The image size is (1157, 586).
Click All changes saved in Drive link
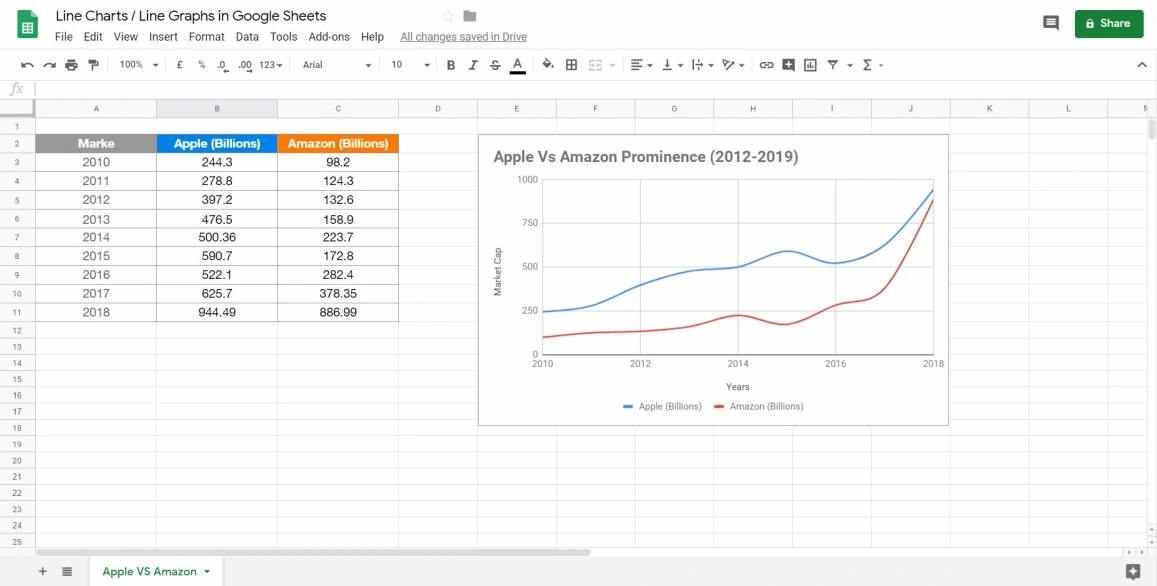(x=463, y=37)
